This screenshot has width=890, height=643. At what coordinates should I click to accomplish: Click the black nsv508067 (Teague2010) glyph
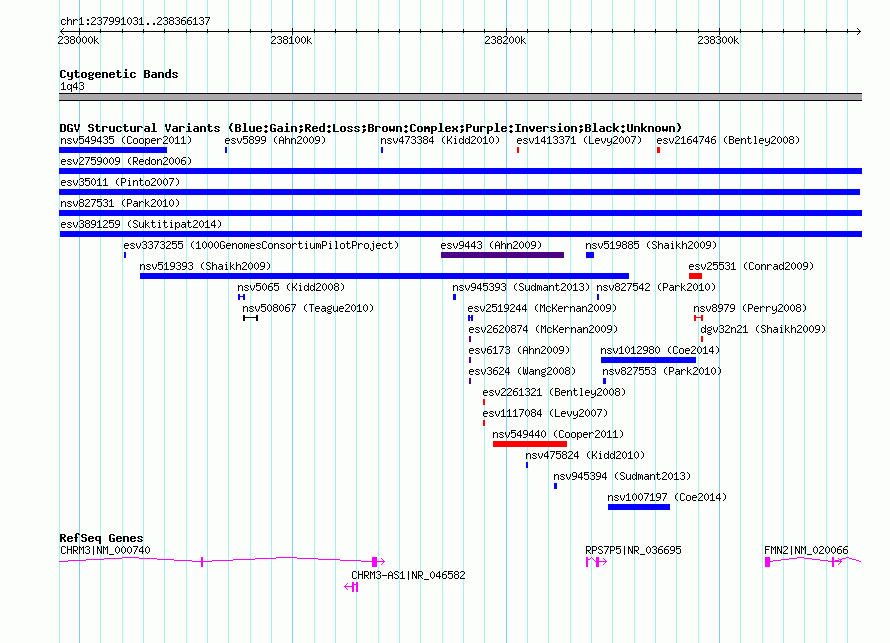250,318
